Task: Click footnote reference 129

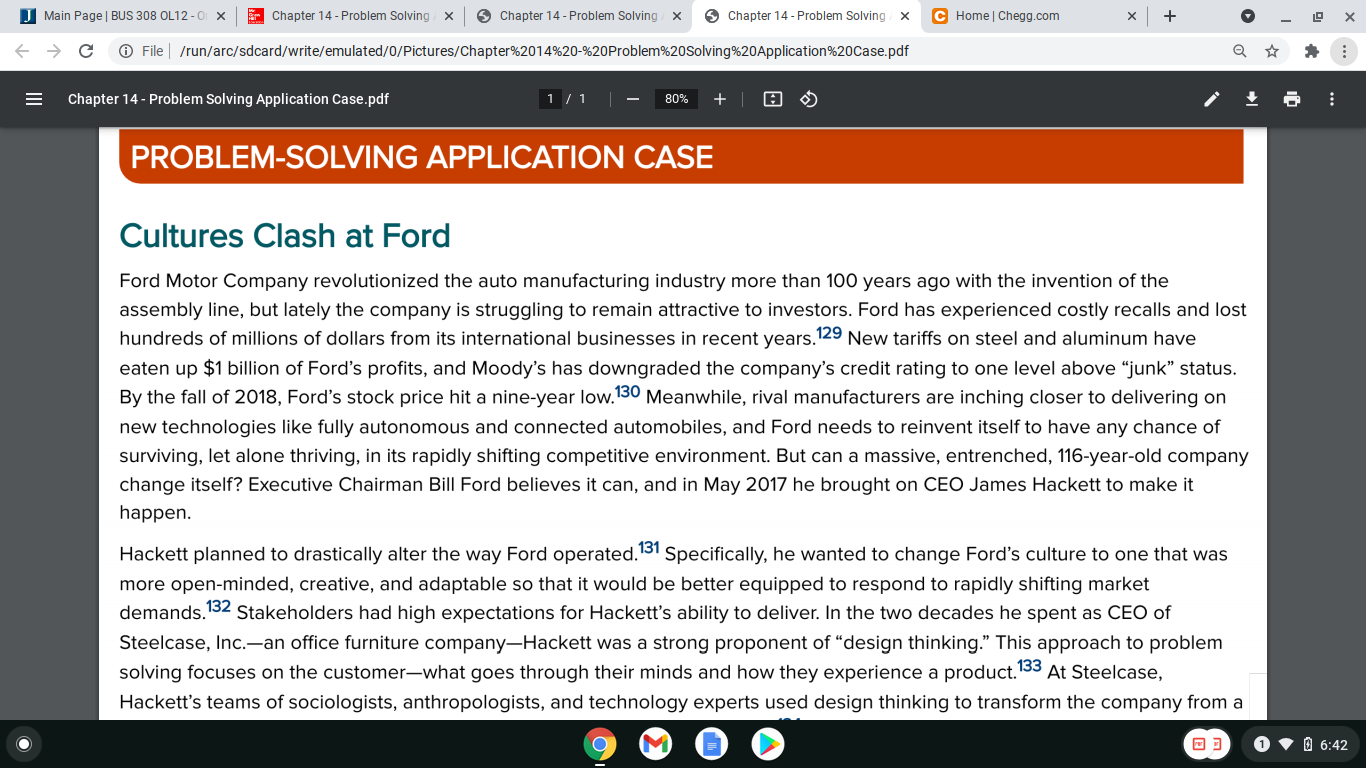Action: click(829, 333)
